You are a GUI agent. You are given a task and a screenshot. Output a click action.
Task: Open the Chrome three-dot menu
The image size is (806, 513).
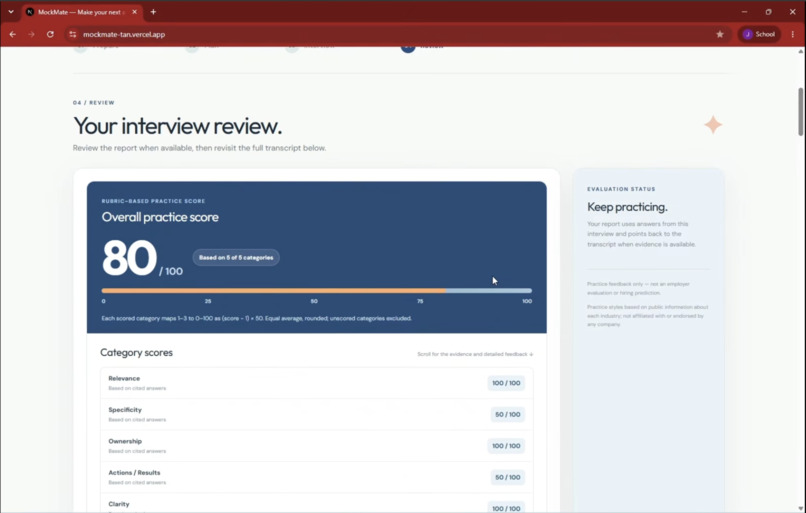tap(793, 34)
